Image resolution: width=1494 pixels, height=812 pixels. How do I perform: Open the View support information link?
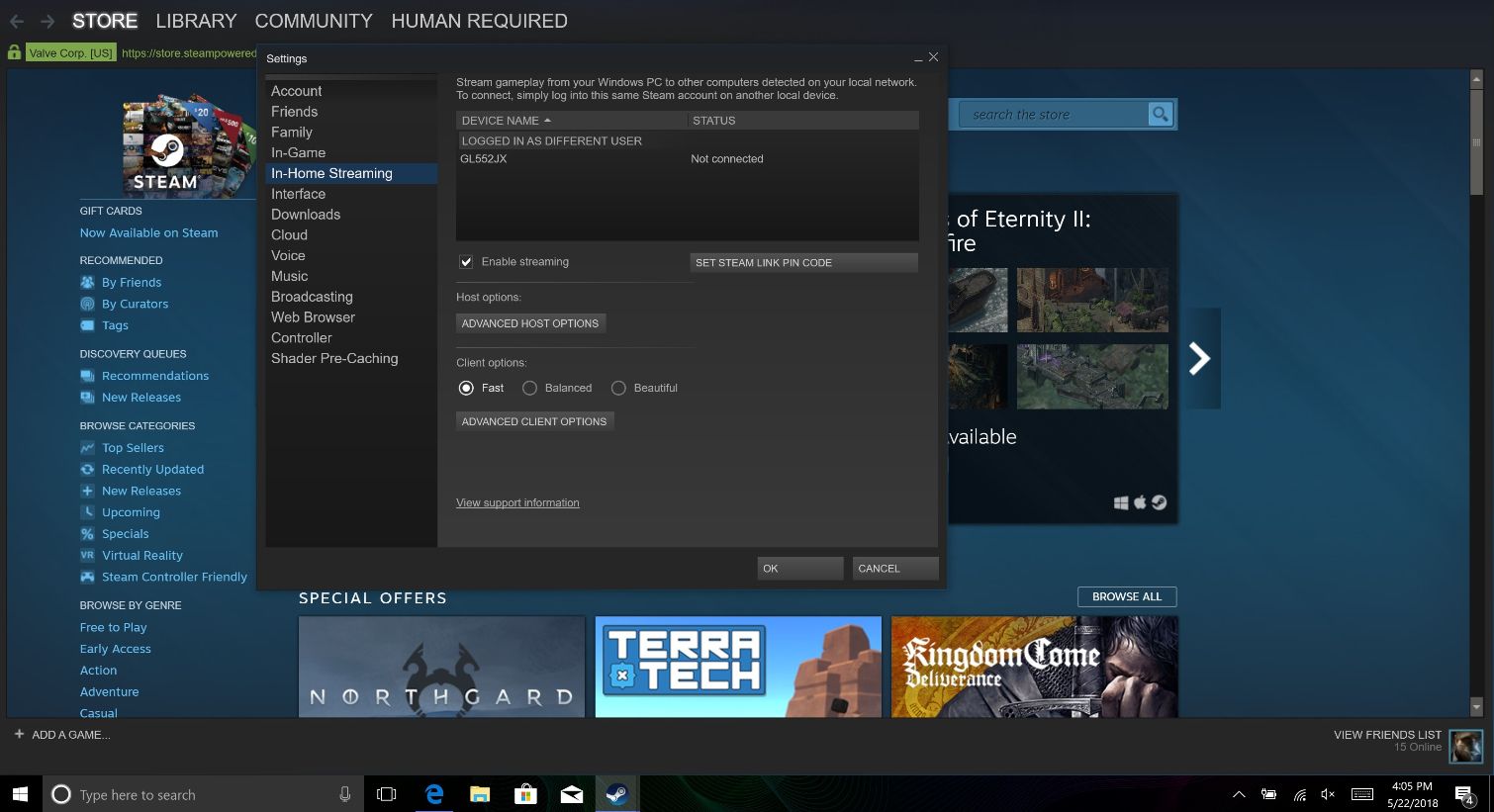(x=517, y=503)
